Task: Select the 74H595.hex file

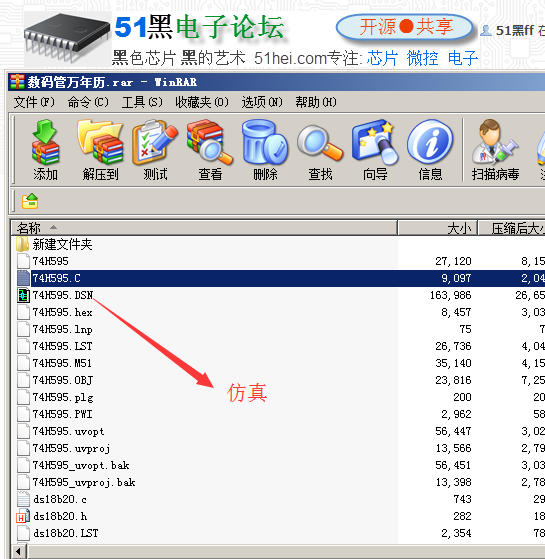Action: pyautogui.click(x=62, y=312)
